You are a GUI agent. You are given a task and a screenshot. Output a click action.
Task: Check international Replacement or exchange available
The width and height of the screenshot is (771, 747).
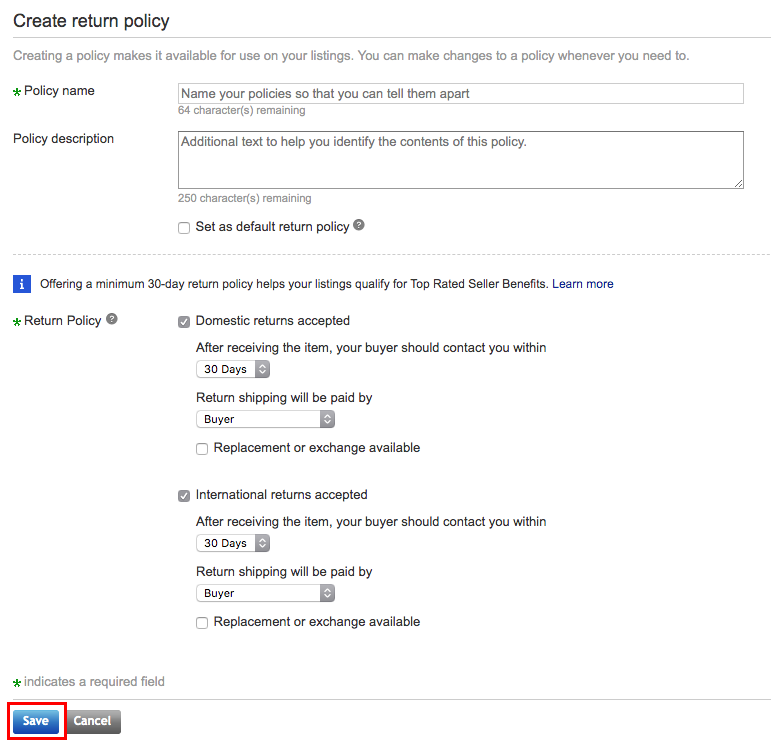coord(202,623)
